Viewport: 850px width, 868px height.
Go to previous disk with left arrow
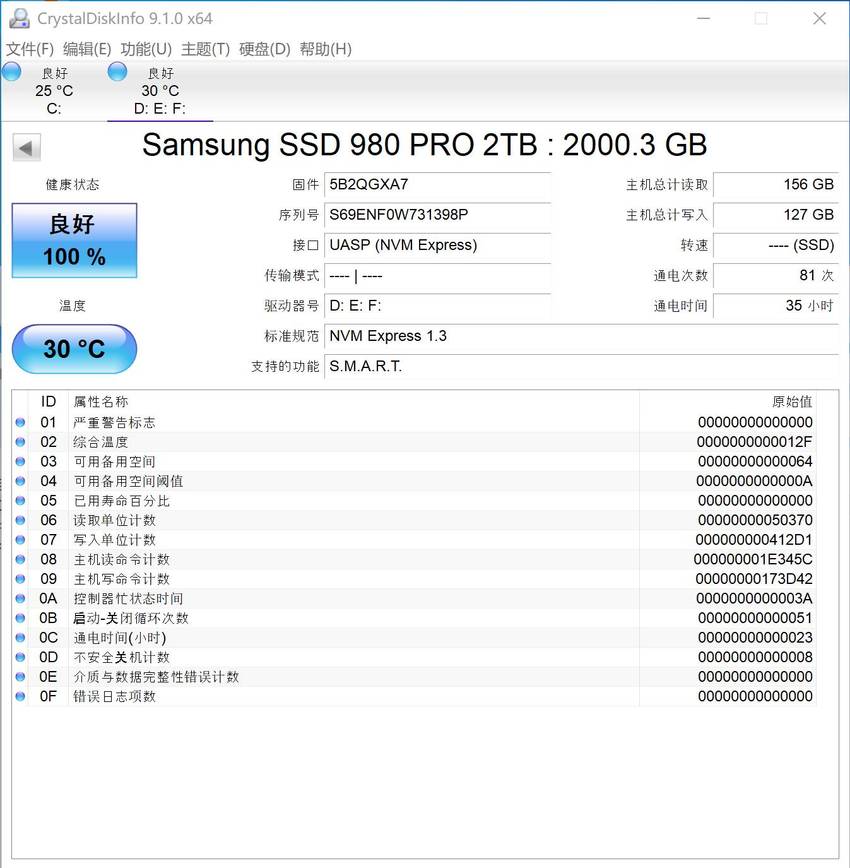[27, 148]
